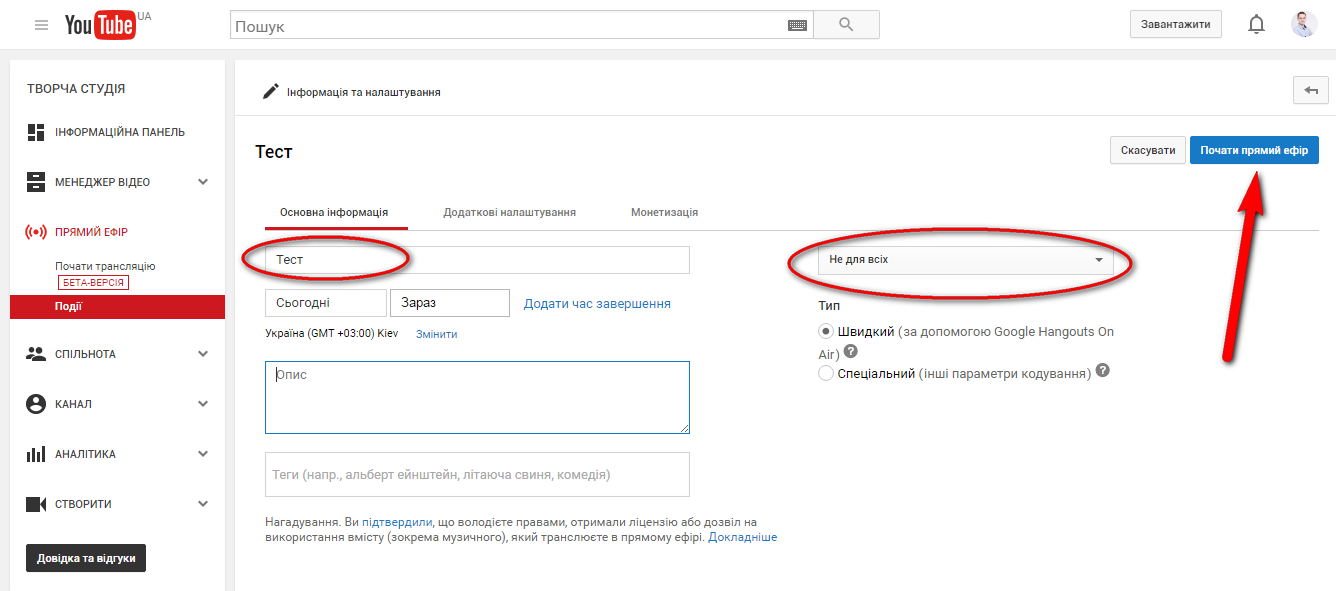This screenshot has height=591, width=1336.
Task: Open the Не для всіх privacy dropdown
Action: click(966, 260)
